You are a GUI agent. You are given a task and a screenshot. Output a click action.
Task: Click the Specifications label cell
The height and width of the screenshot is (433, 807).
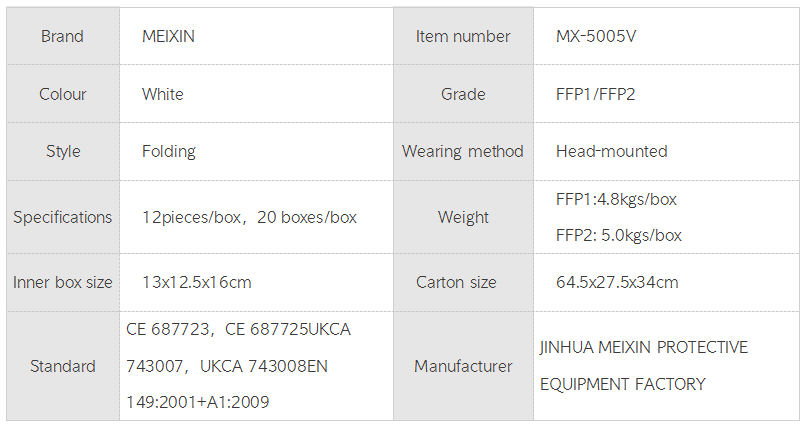[x=62, y=217]
